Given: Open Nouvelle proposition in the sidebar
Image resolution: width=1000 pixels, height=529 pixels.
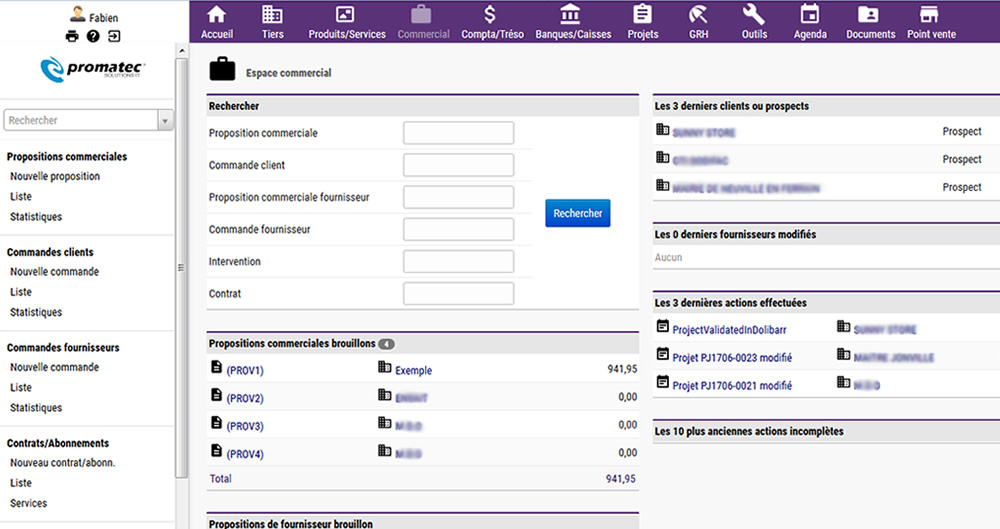Looking at the screenshot, I should (55, 176).
